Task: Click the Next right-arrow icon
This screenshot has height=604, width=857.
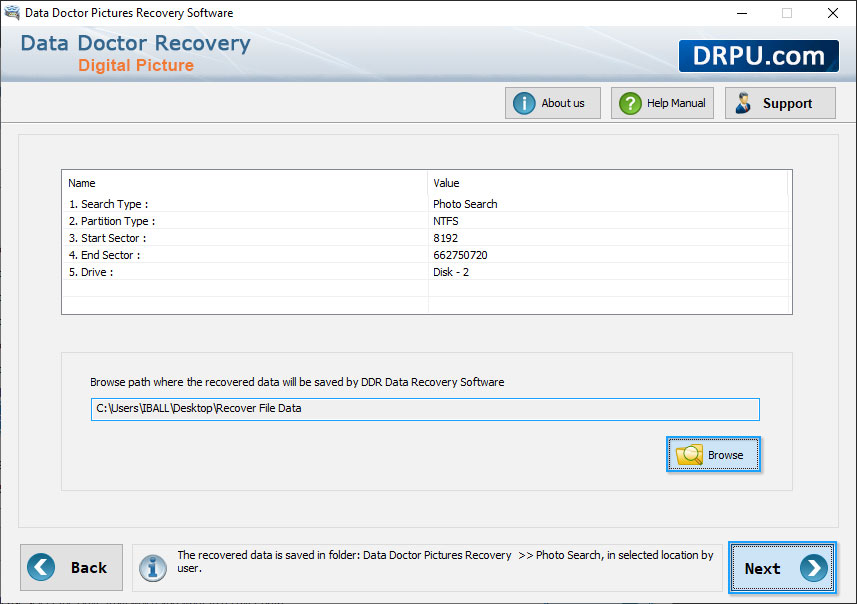Action: 814,568
